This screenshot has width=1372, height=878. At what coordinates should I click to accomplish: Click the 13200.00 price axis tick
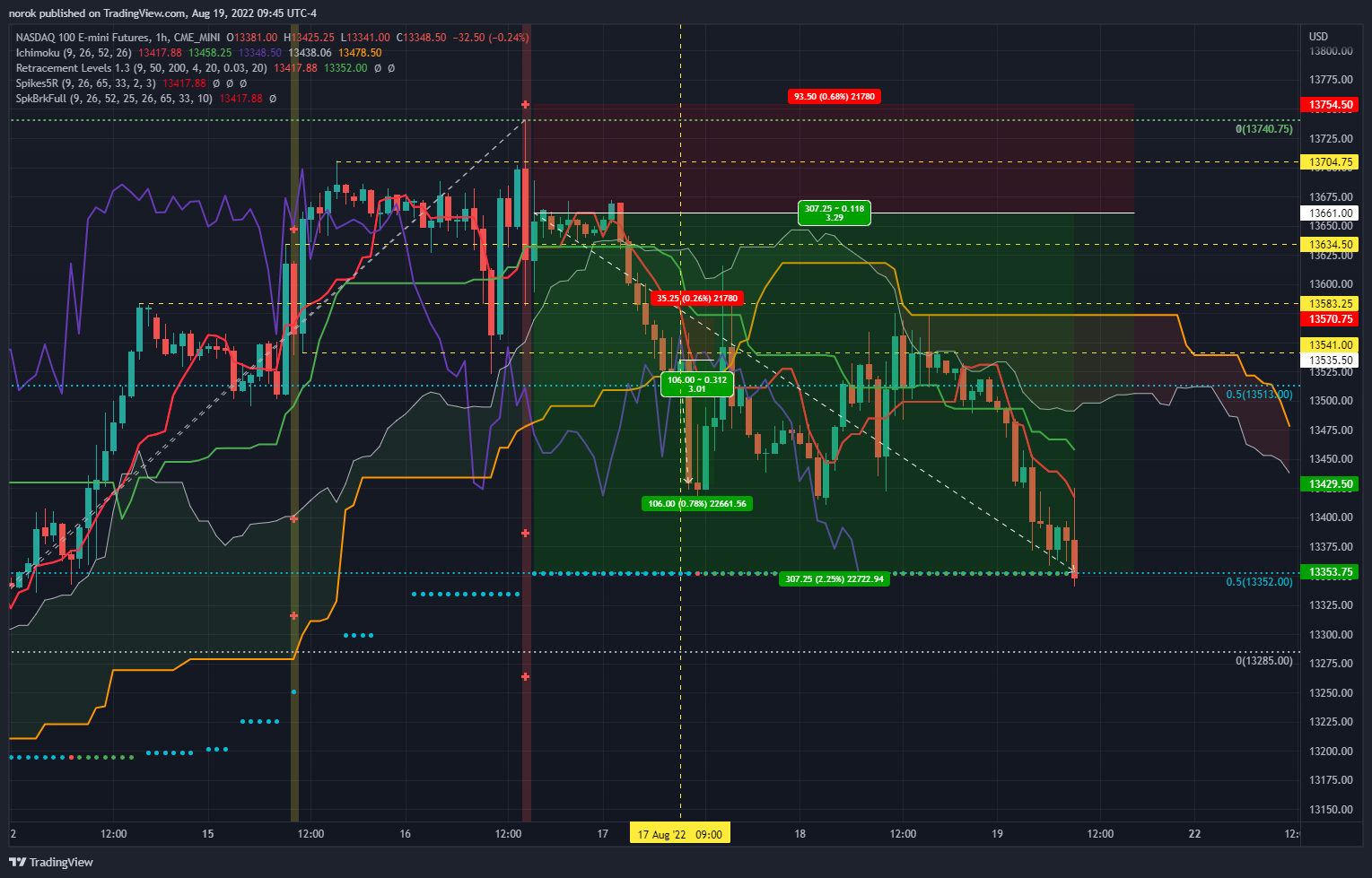point(1331,752)
